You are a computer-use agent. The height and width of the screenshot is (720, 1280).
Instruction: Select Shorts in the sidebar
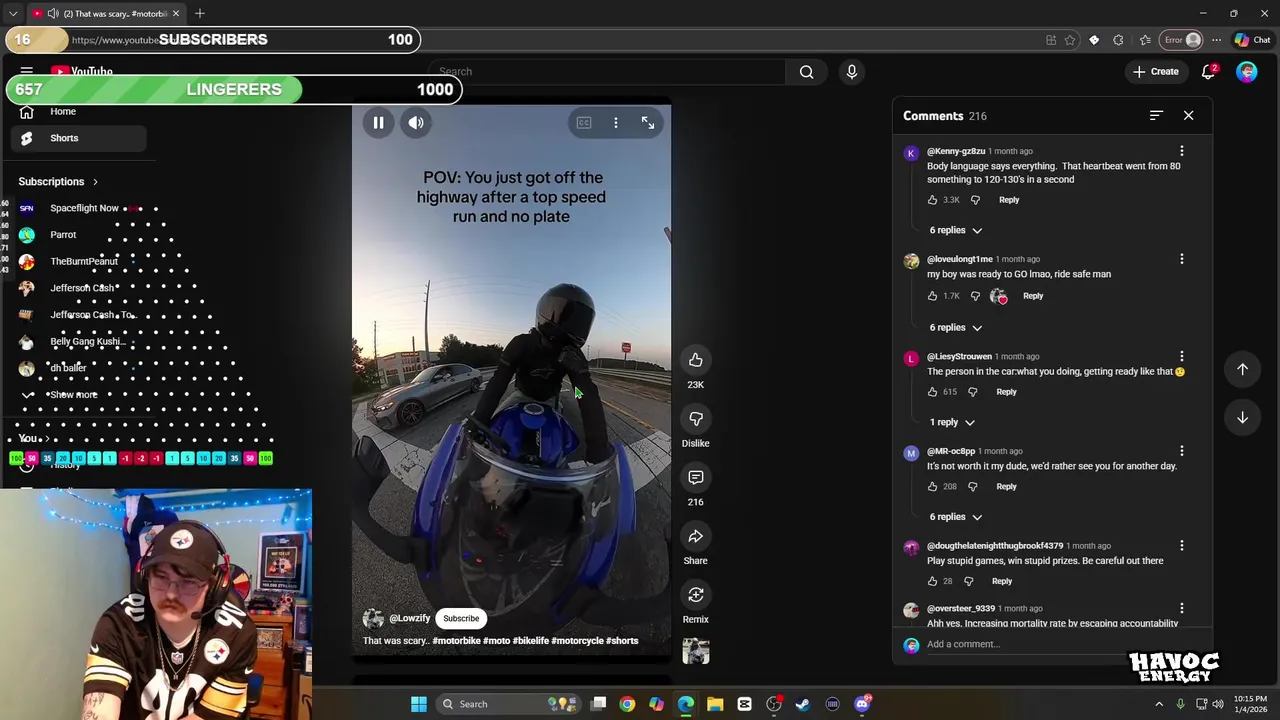[80, 138]
